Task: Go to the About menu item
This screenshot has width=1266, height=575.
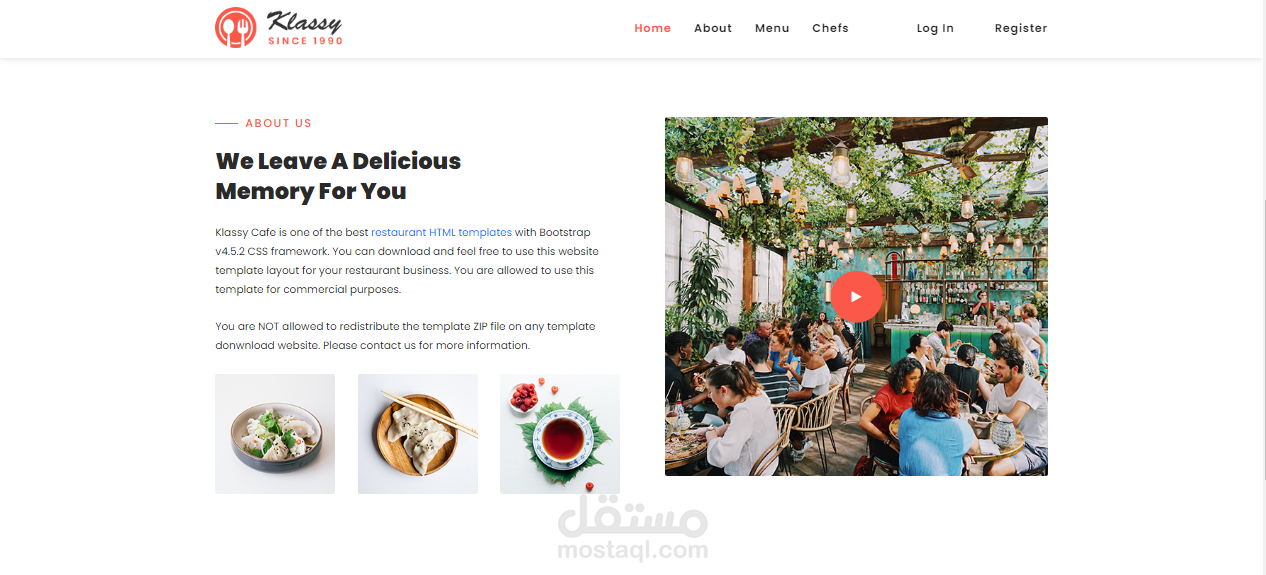Action: click(x=713, y=28)
